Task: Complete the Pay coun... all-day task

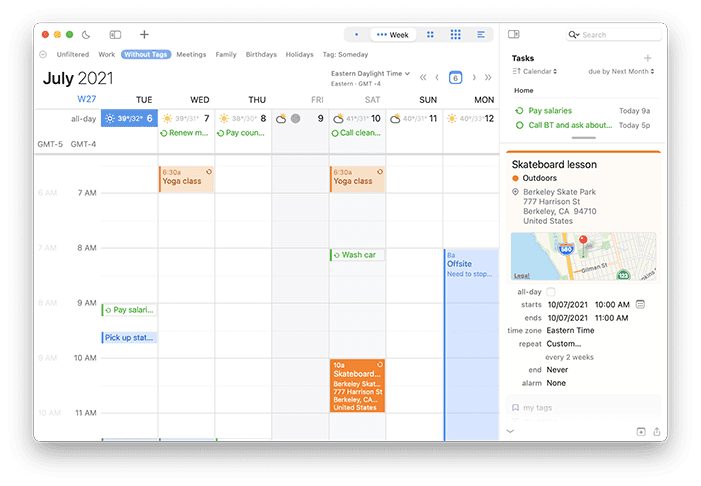Action: click(220, 133)
